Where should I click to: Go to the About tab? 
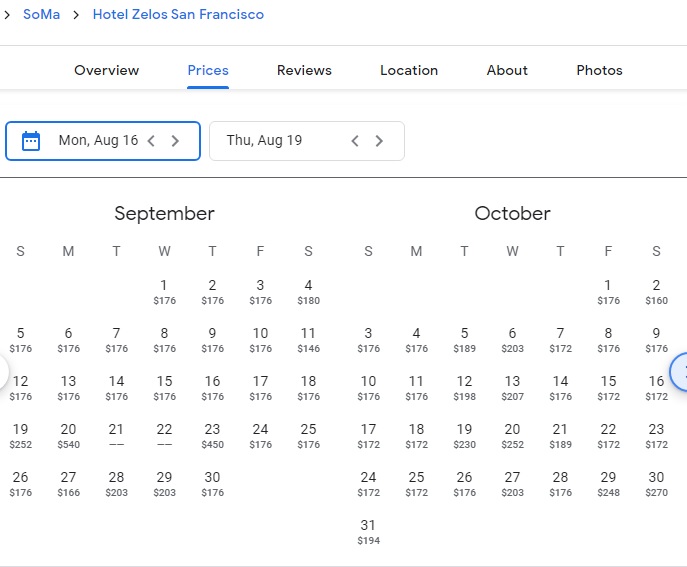pyautogui.click(x=507, y=70)
